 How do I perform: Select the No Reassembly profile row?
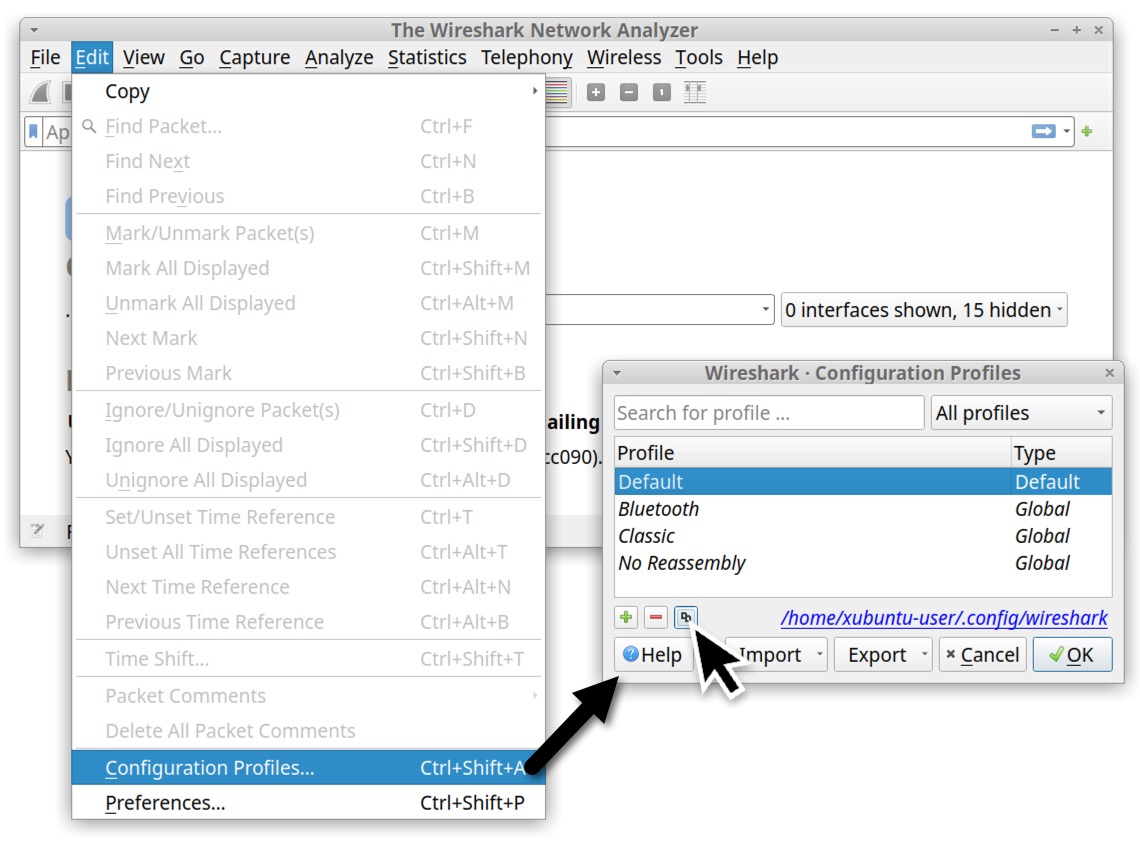point(863,563)
